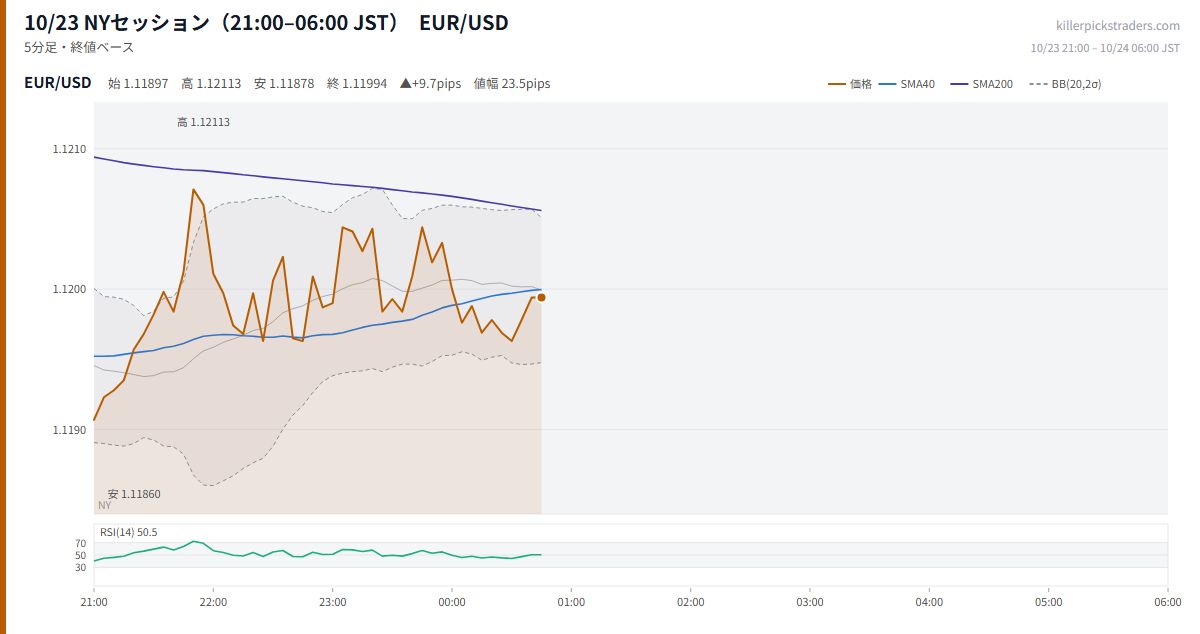The width and height of the screenshot is (1200, 634).
Task: Click the 値幅 23.5pips range value
Action: [x=512, y=84]
